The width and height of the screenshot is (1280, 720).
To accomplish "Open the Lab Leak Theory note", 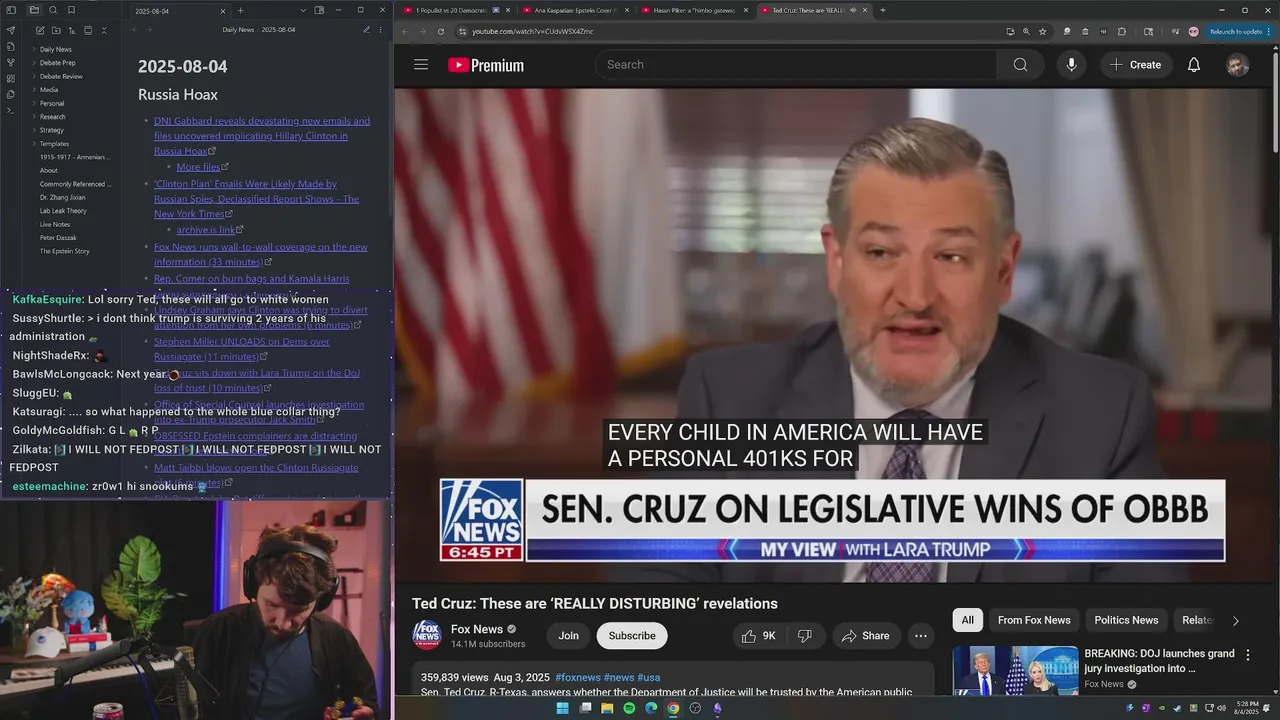I will pyautogui.click(x=63, y=211).
